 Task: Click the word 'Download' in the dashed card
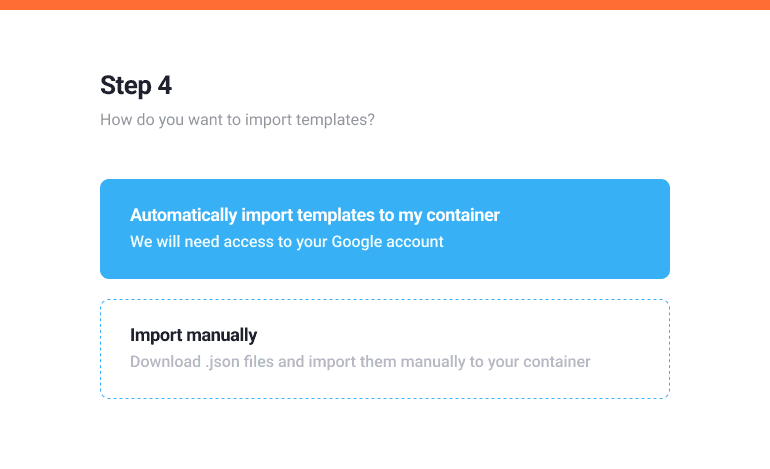tap(163, 361)
